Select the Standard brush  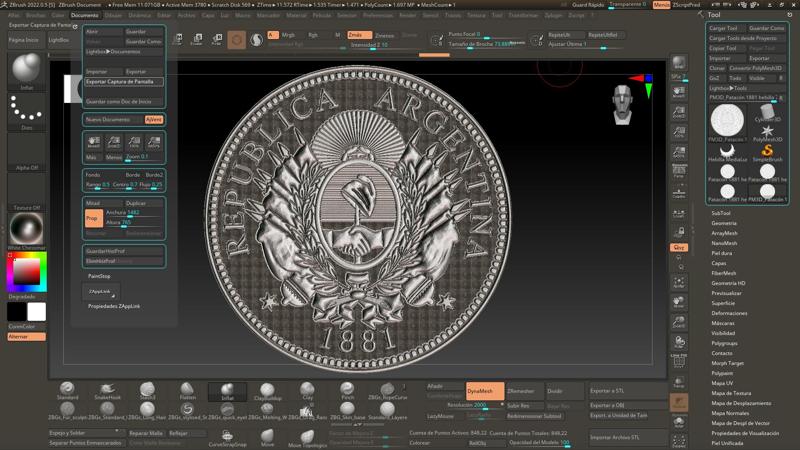pyautogui.click(x=67, y=391)
